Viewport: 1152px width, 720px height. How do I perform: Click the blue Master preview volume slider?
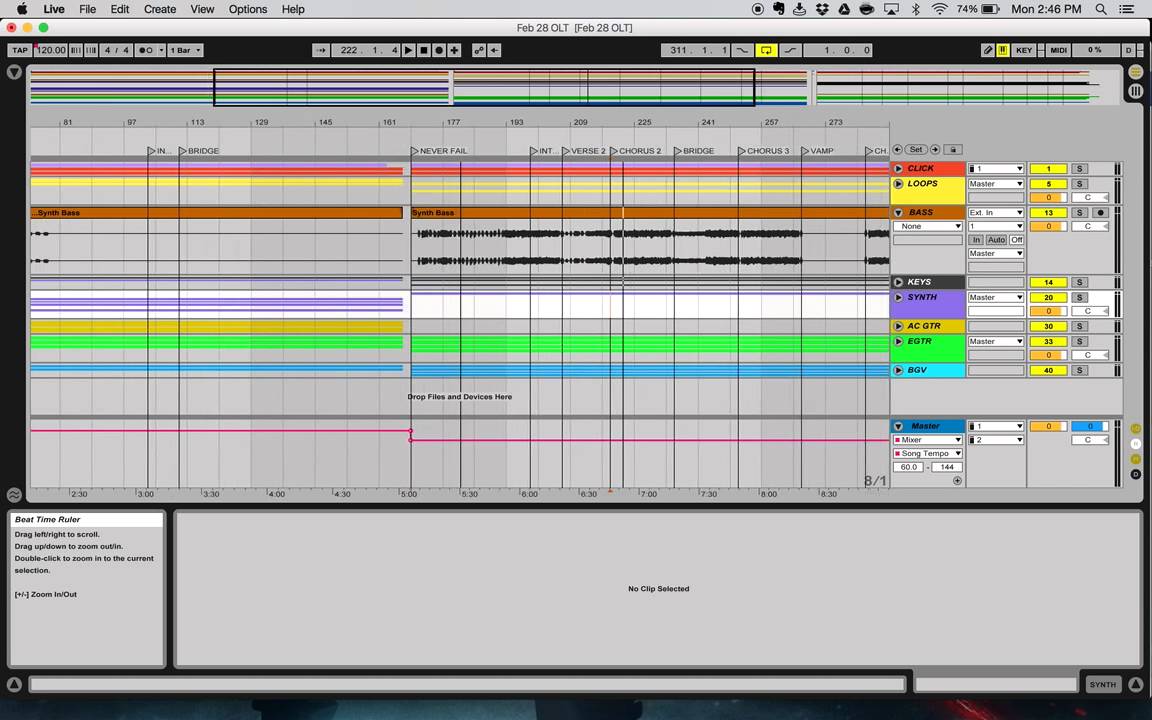[x=1090, y=426]
